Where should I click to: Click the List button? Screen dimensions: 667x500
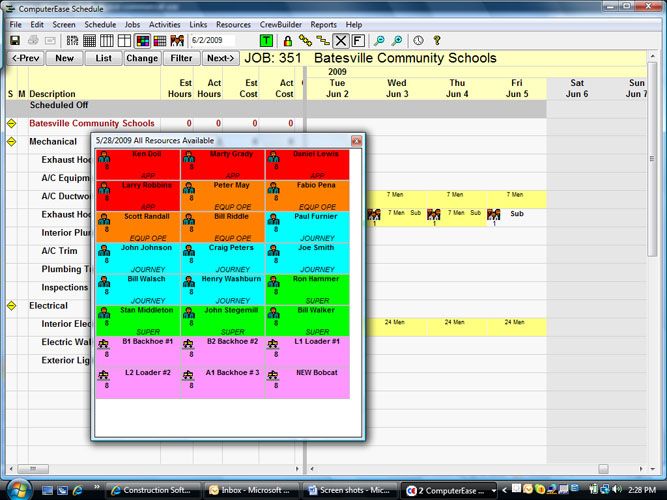pos(103,58)
